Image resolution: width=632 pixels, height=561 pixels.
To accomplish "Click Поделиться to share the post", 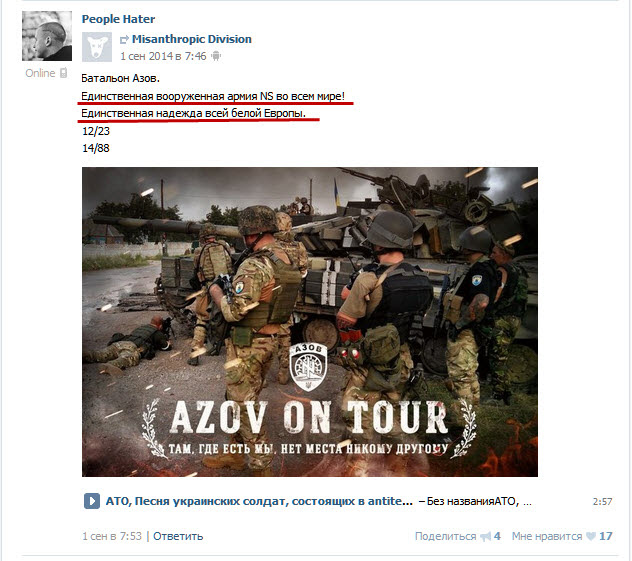I will (x=445, y=536).
